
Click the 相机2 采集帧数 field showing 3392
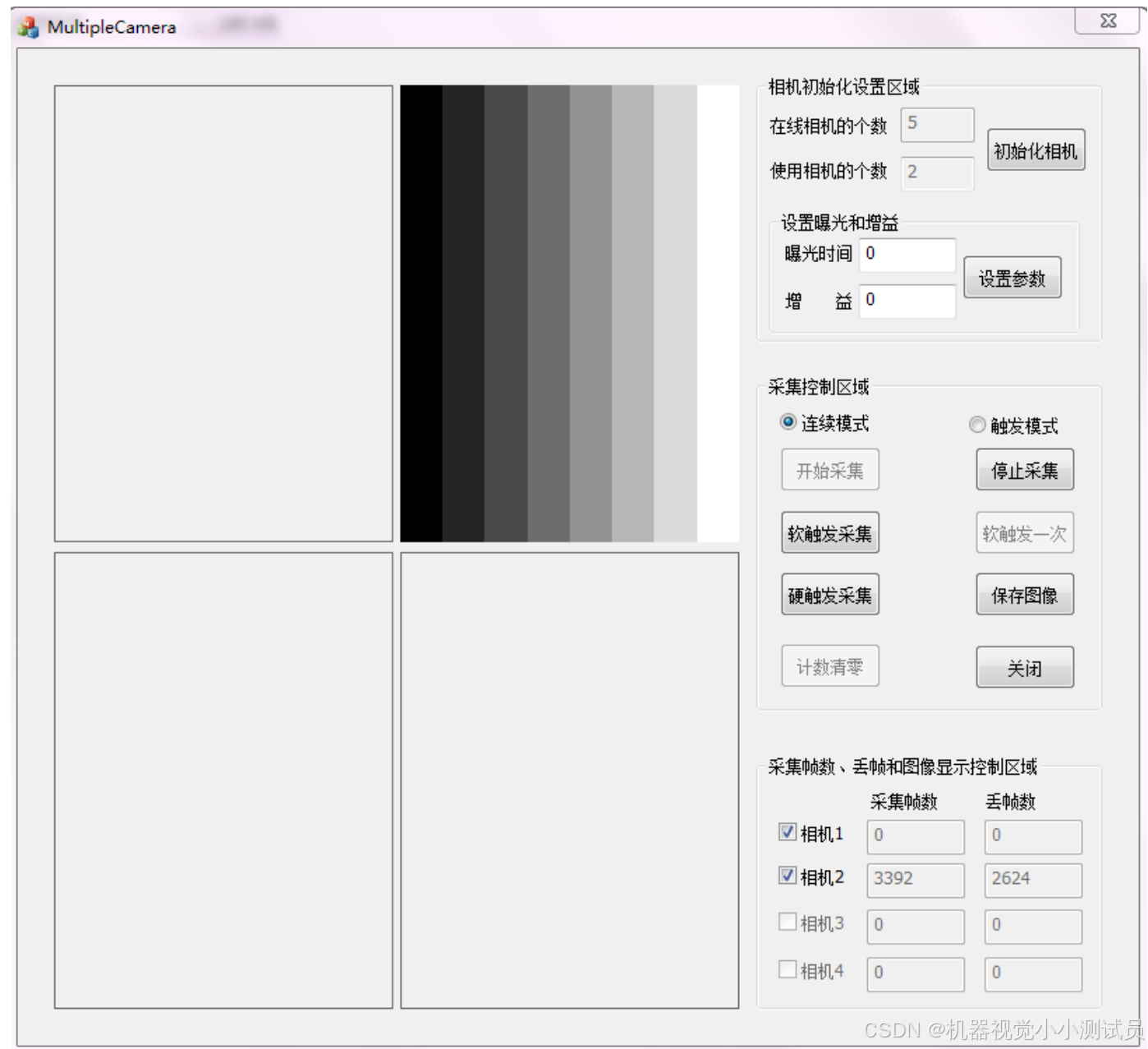pos(914,879)
